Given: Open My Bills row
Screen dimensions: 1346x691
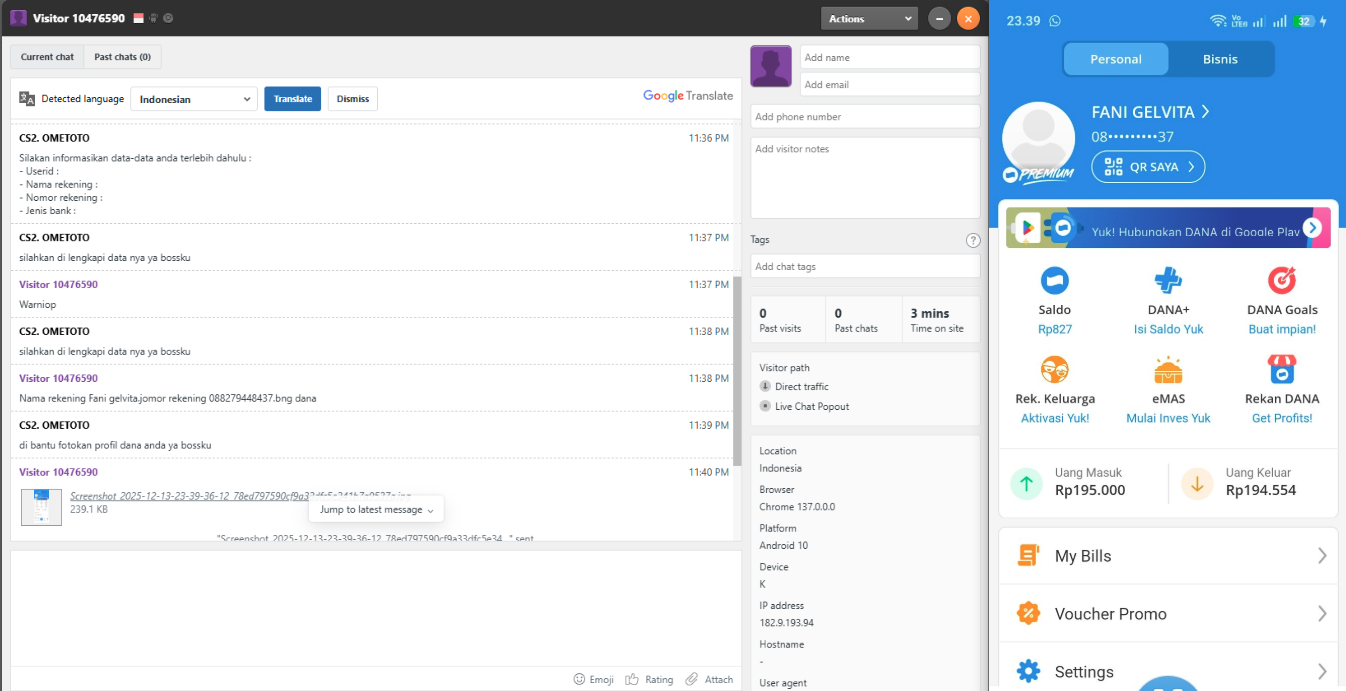Looking at the screenshot, I should point(1168,556).
